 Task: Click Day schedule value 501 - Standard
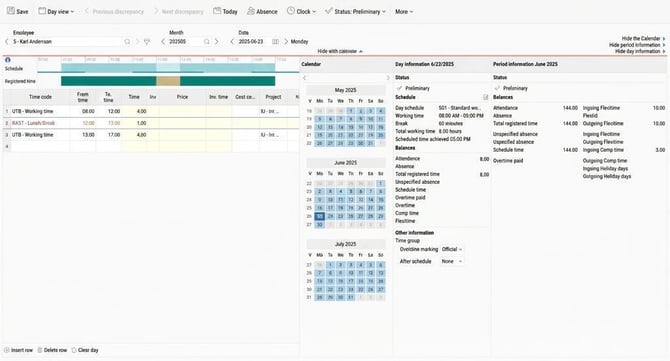point(459,108)
